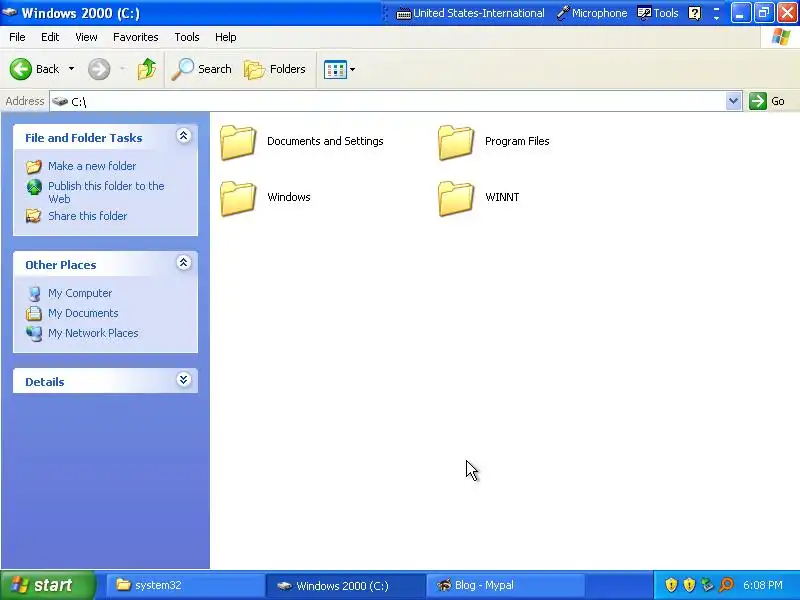Open the View menu
The width and height of the screenshot is (800, 600).
[x=86, y=37]
